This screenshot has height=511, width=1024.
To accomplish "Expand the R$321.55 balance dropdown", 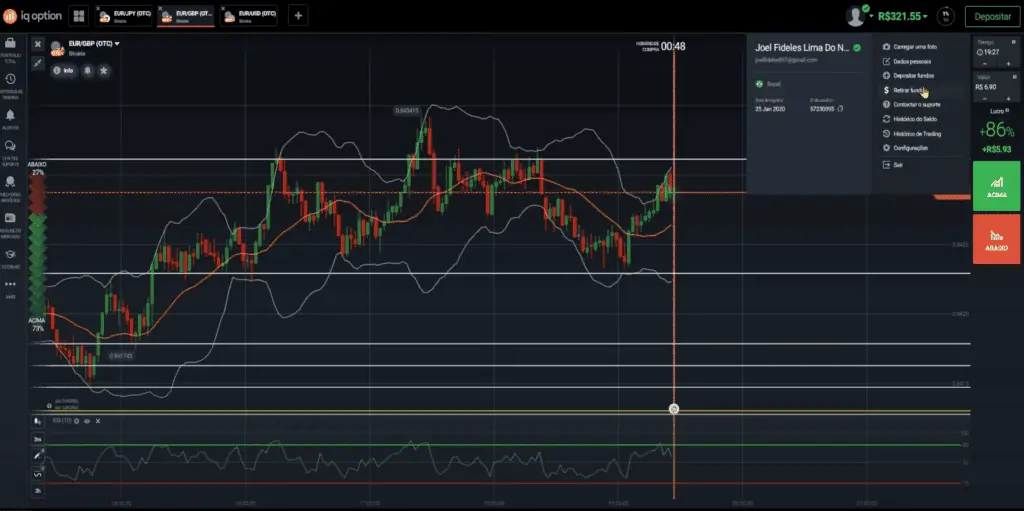I will [903, 16].
